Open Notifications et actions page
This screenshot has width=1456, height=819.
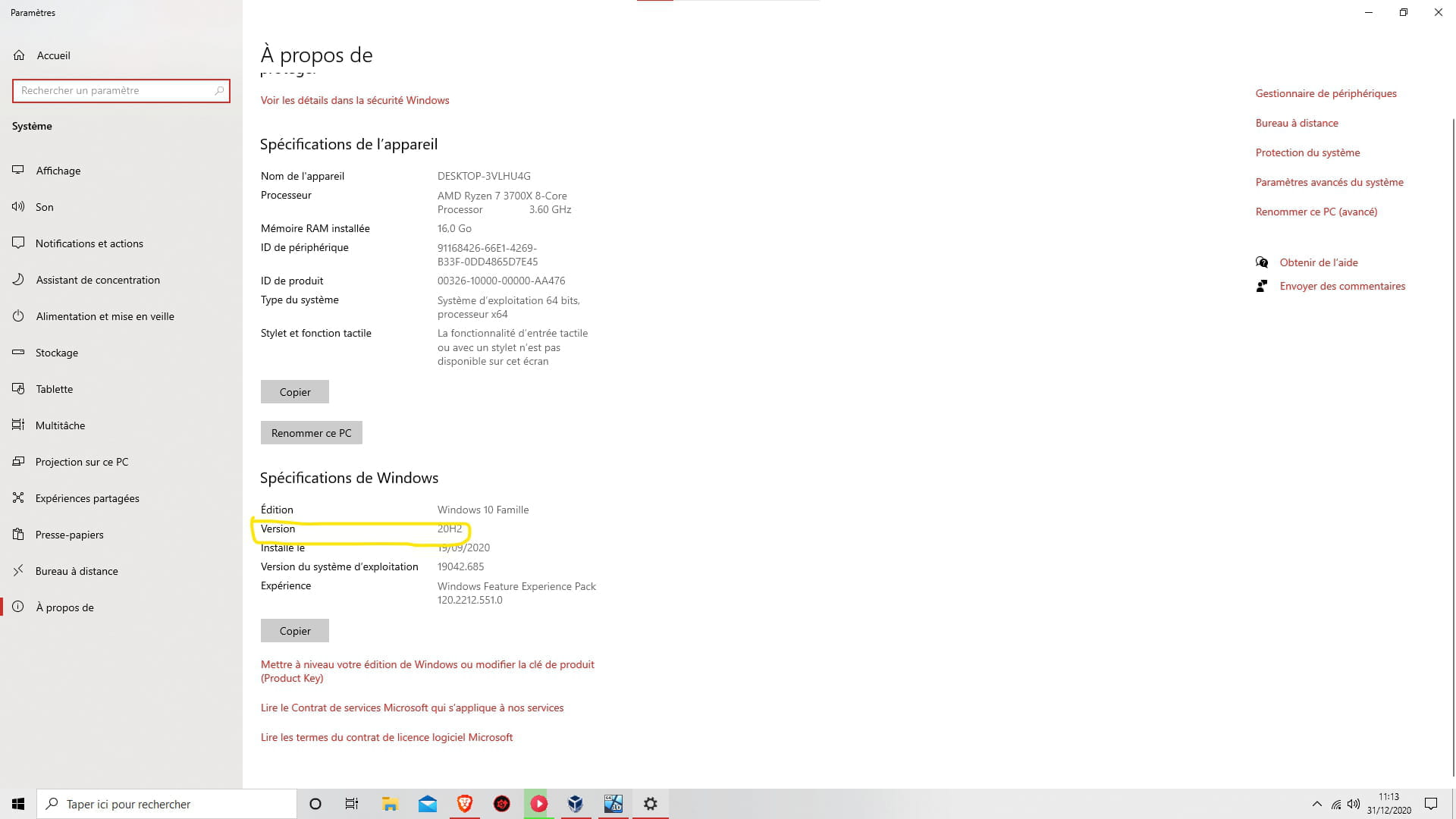tap(121, 243)
